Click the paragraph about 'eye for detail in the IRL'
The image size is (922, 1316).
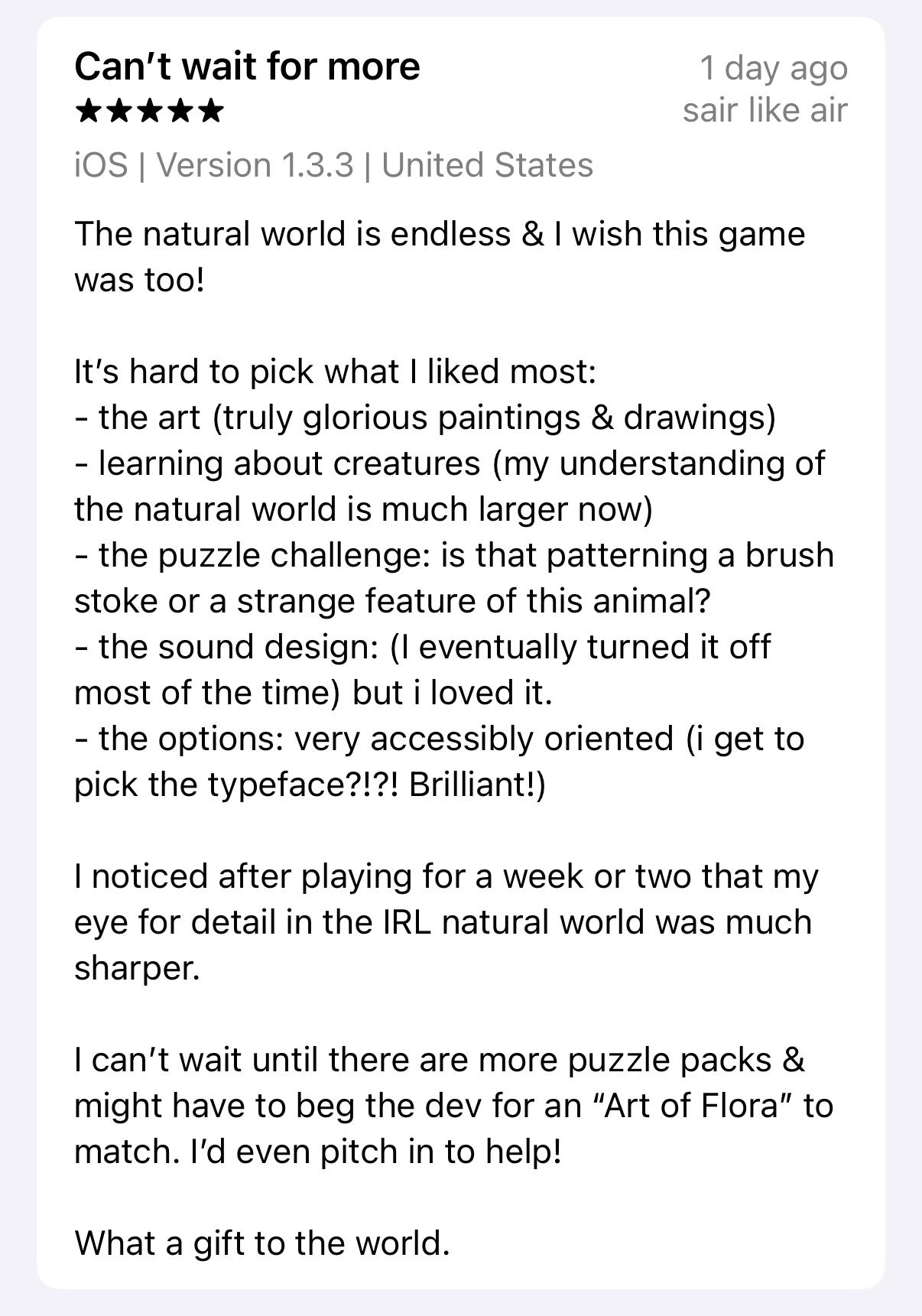click(x=446, y=921)
